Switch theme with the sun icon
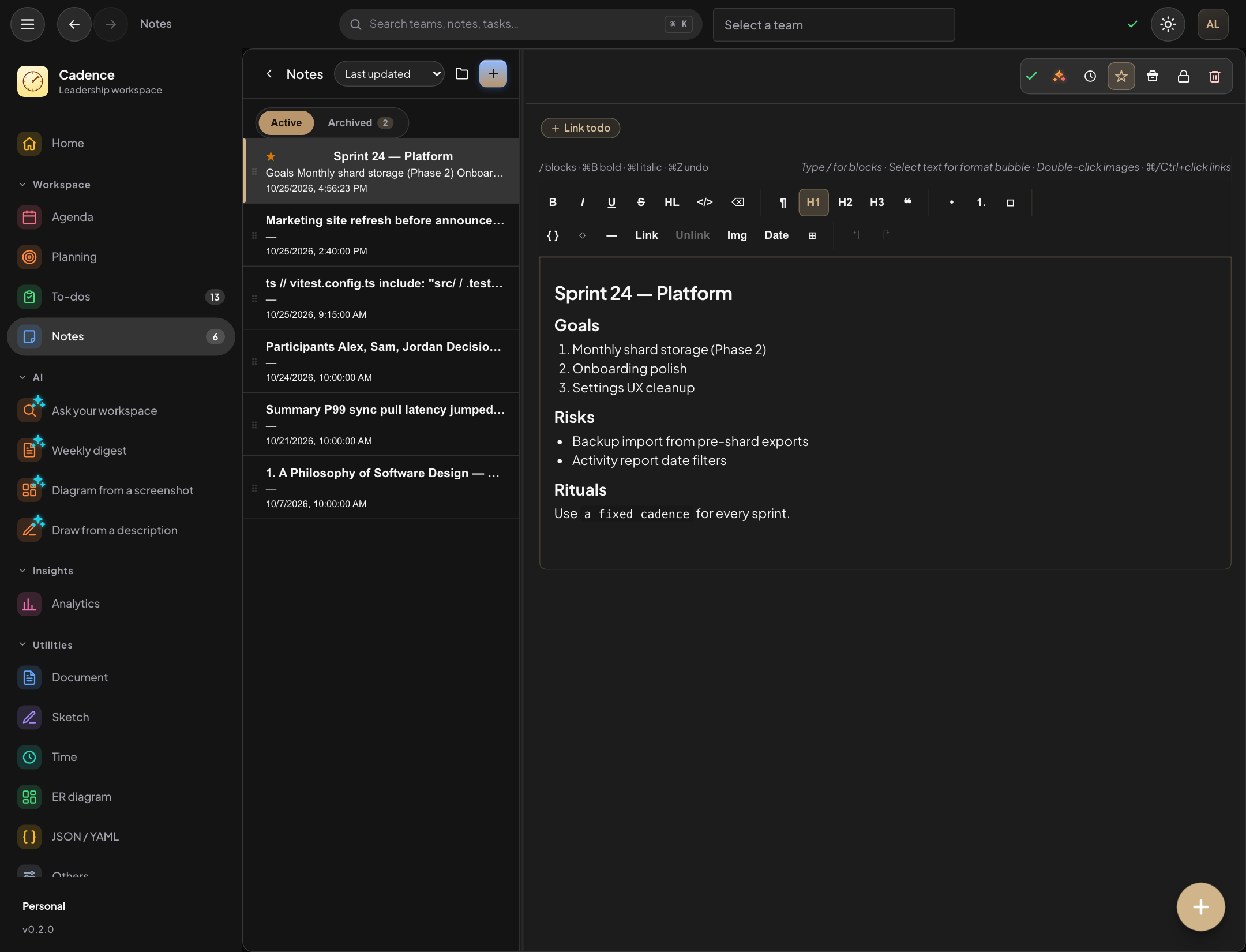 click(1168, 24)
